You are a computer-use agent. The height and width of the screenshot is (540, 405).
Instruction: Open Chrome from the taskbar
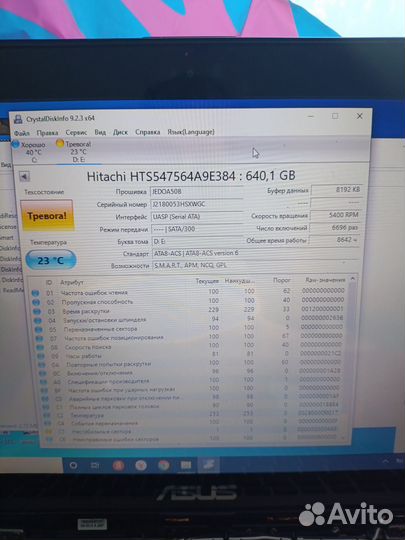(164, 465)
